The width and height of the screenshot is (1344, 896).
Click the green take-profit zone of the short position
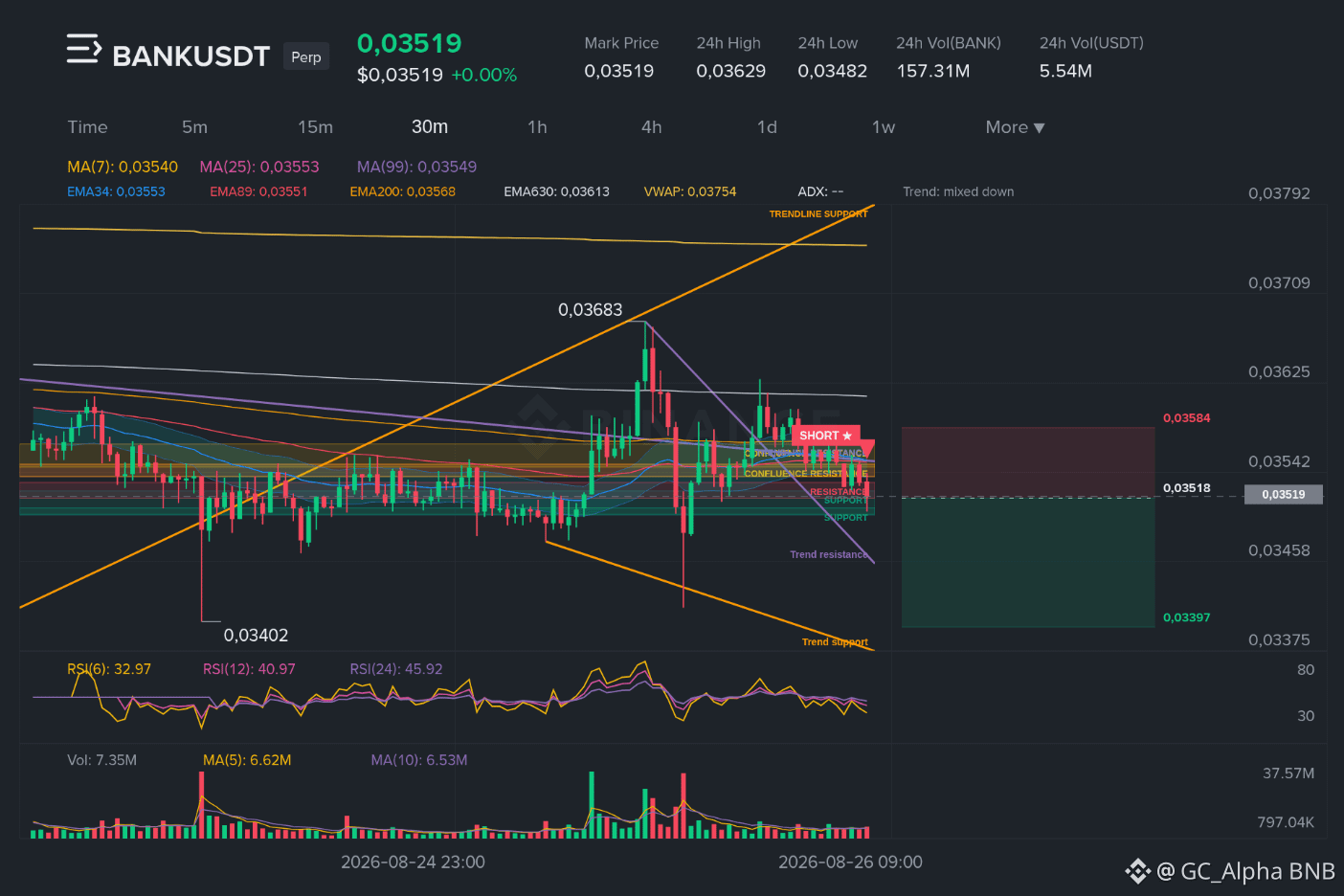(x=1028, y=563)
